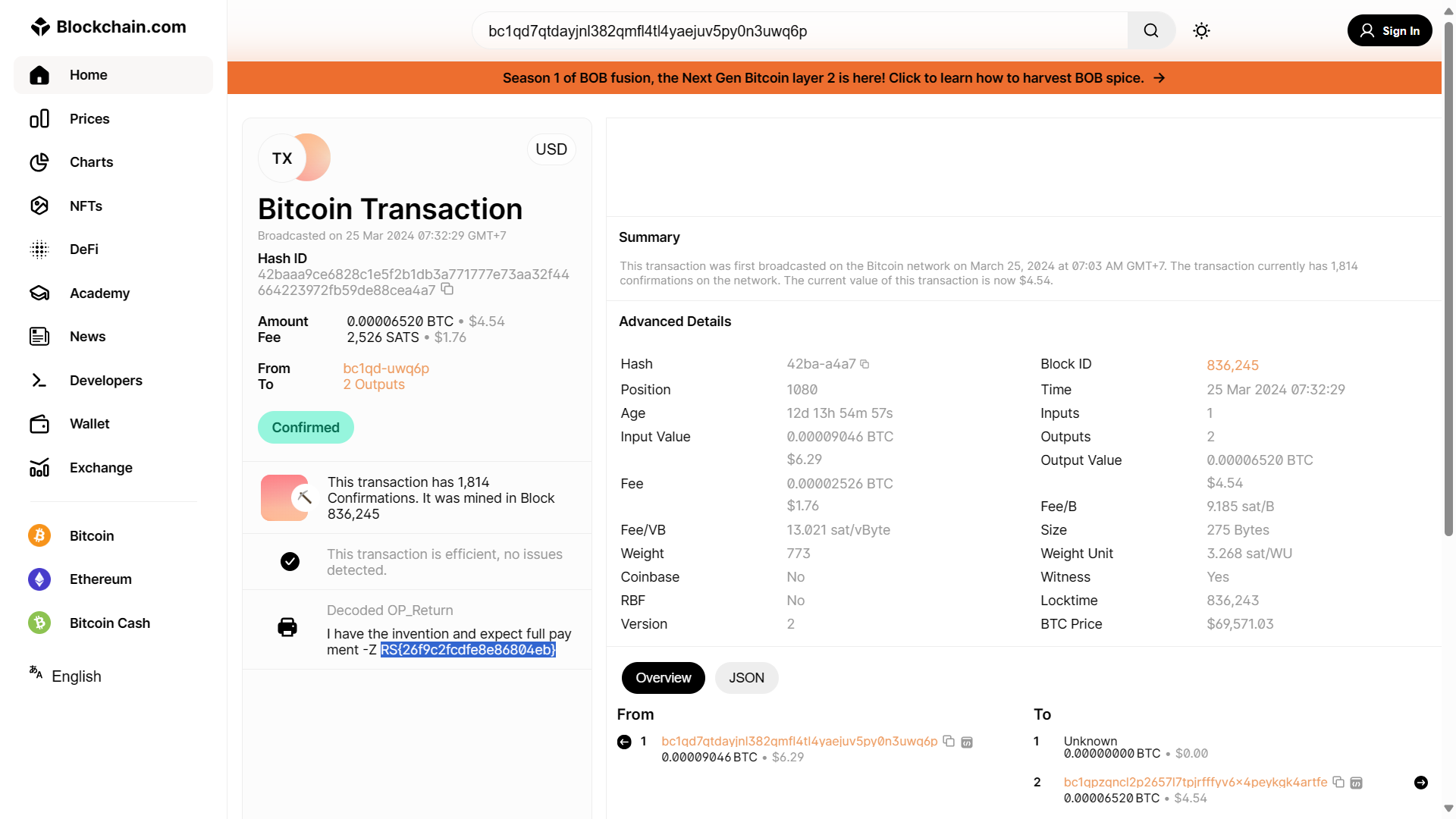Screen dimensions: 1456x819
Task: Open script details icon for From address
Action: click(x=967, y=742)
